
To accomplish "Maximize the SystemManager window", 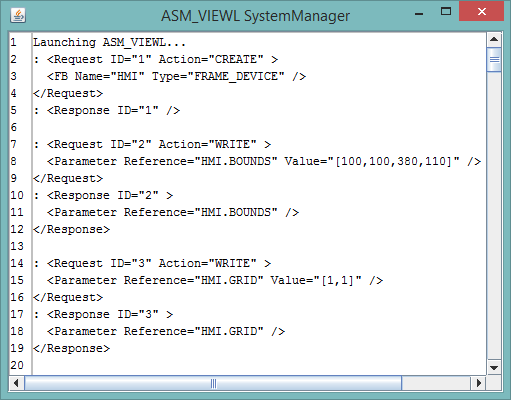I will [x=446, y=12].
